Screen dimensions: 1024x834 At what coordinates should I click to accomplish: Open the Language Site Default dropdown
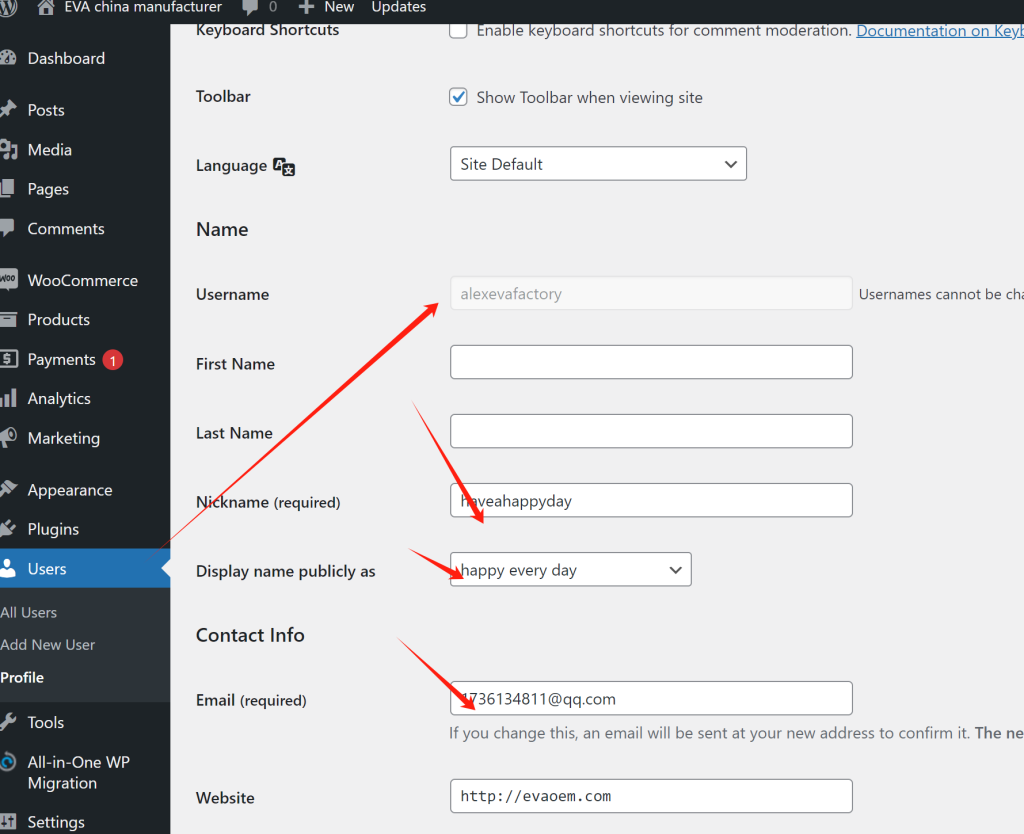pos(598,164)
